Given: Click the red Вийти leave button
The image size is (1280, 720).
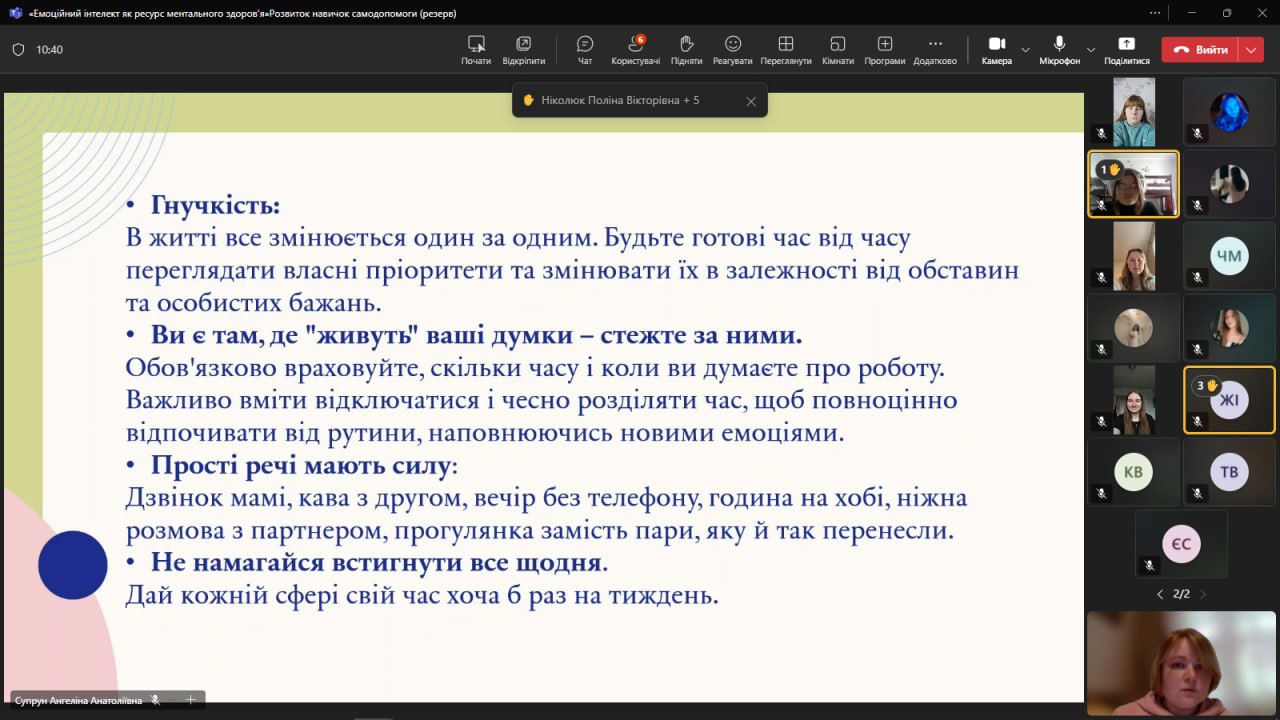Looking at the screenshot, I should (x=1200, y=49).
